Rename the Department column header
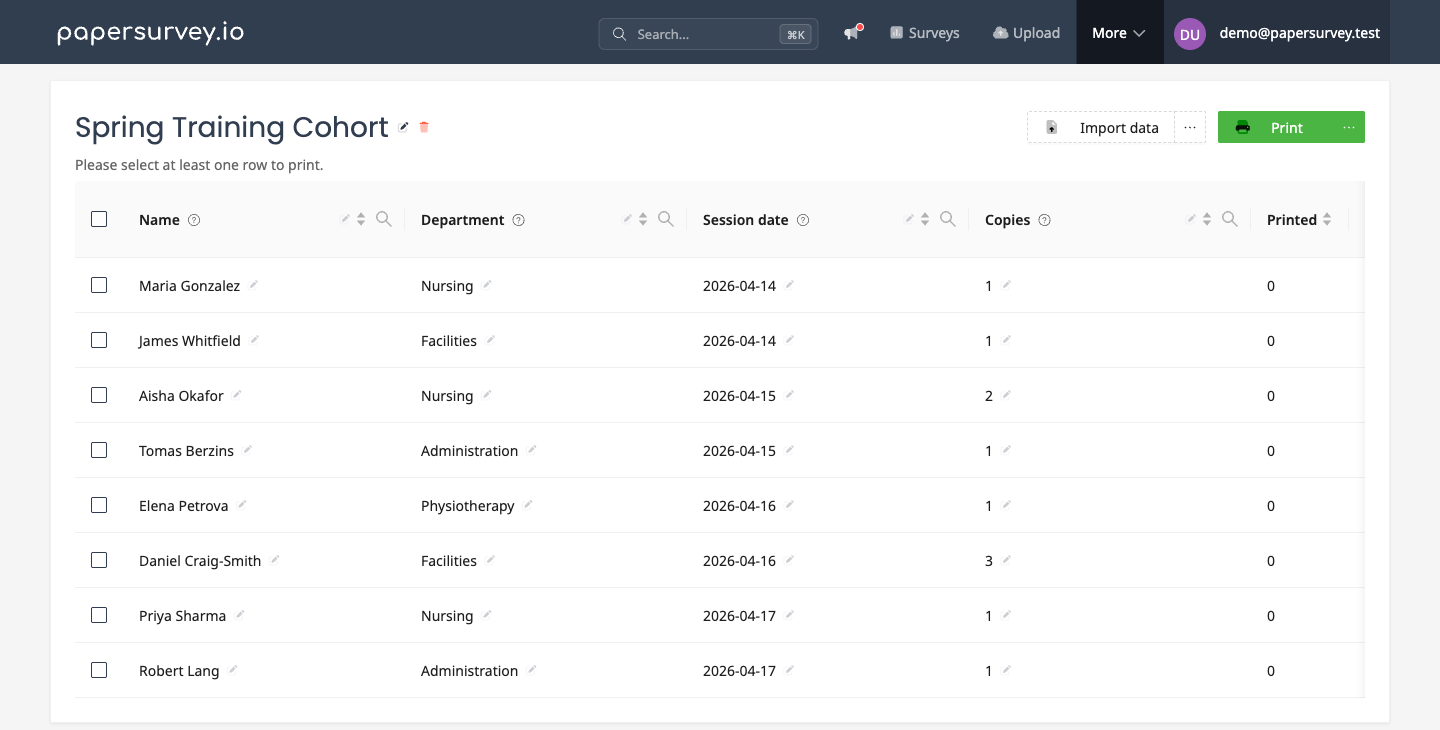The image size is (1440, 730). click(628, 218)
